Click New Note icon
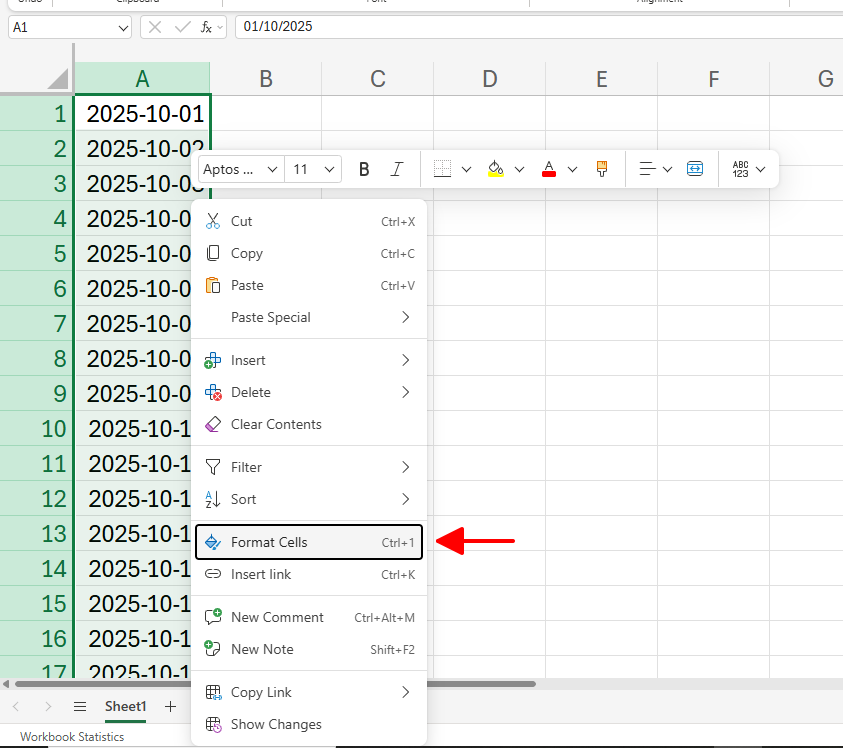This screenshot has width=843, height=748. (x=213, y=649)
